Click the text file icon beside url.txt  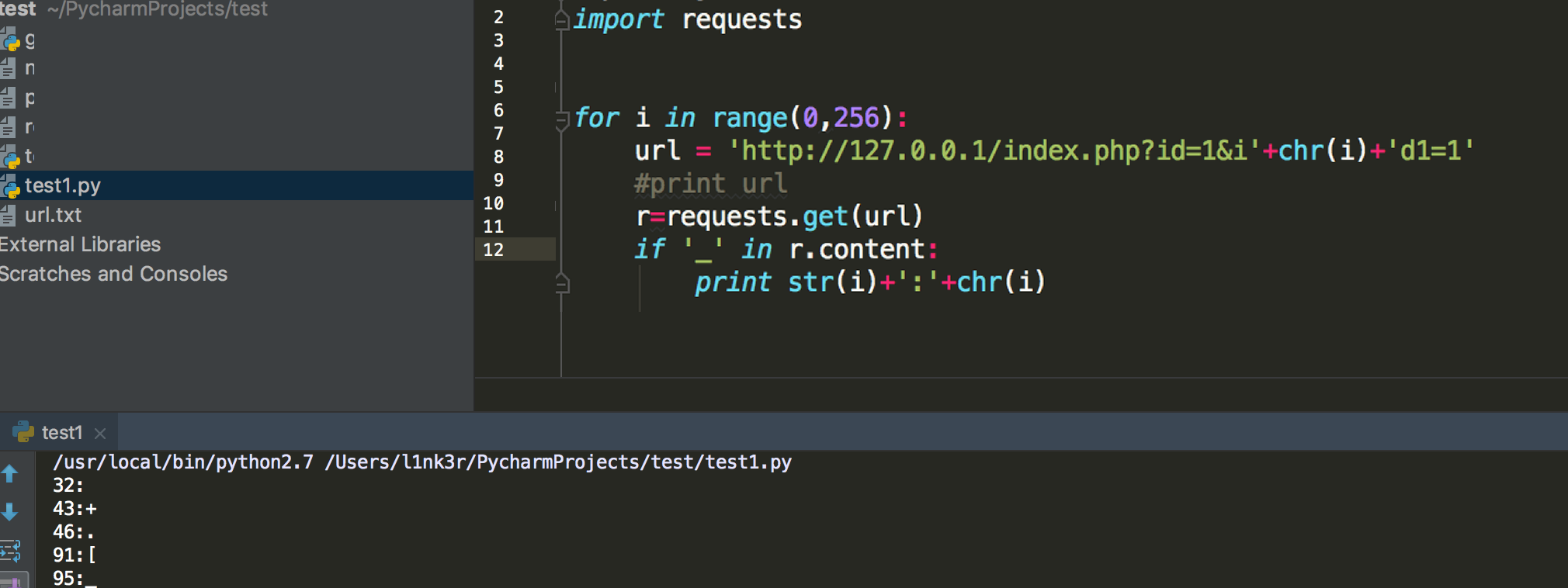tap(8, 216)
